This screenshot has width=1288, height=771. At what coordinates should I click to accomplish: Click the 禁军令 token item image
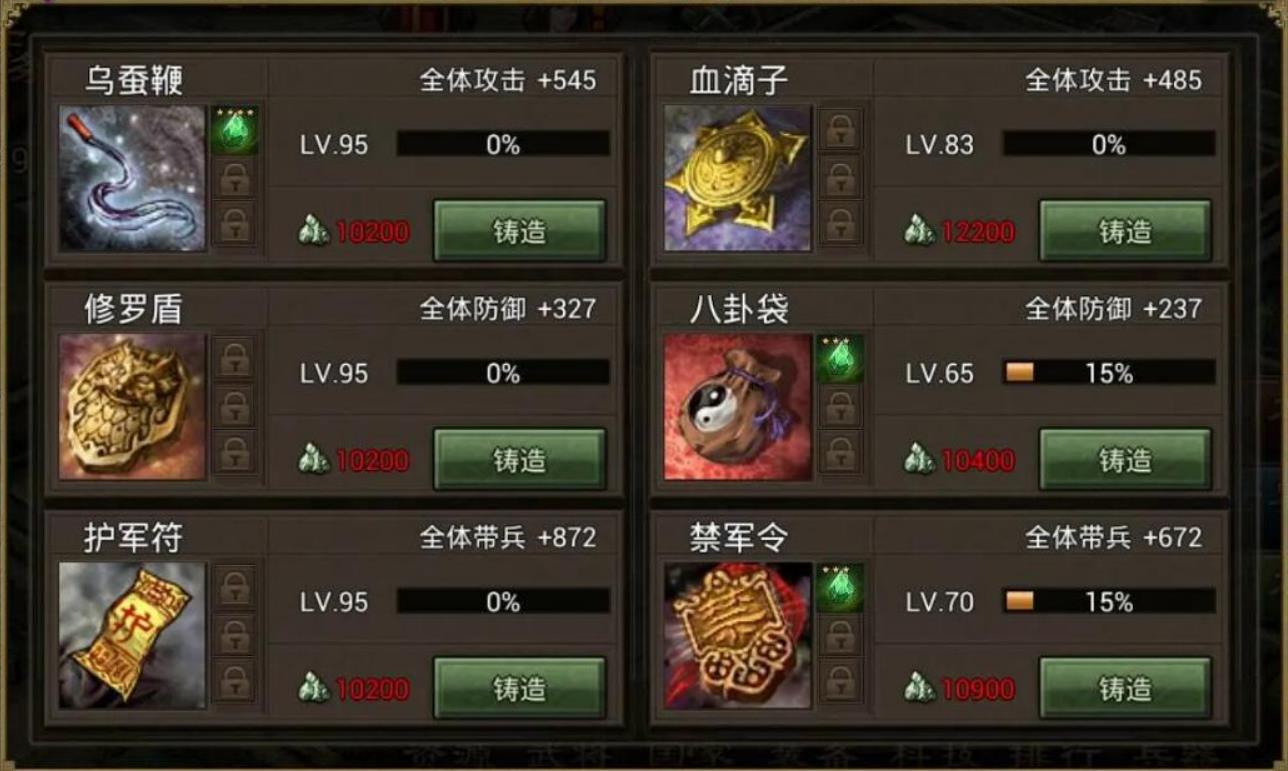point(738,636)
